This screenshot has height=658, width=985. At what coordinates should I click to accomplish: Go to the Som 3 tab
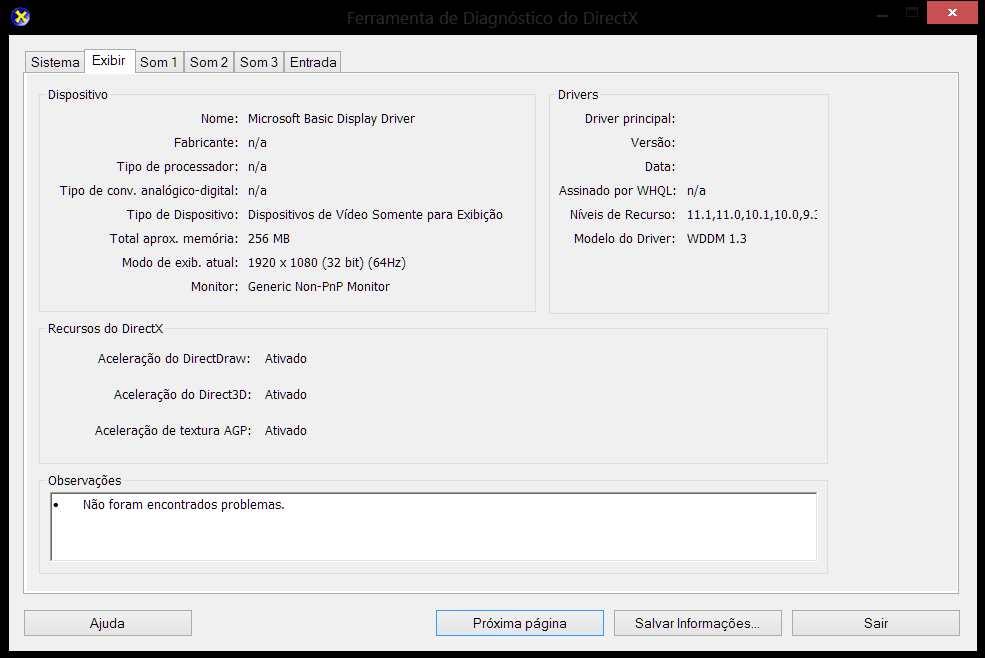(259, 62)
